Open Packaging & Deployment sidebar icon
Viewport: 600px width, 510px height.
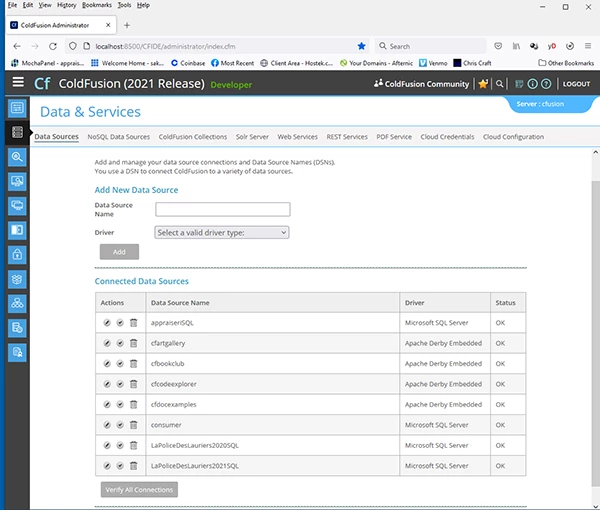(17, 279)
